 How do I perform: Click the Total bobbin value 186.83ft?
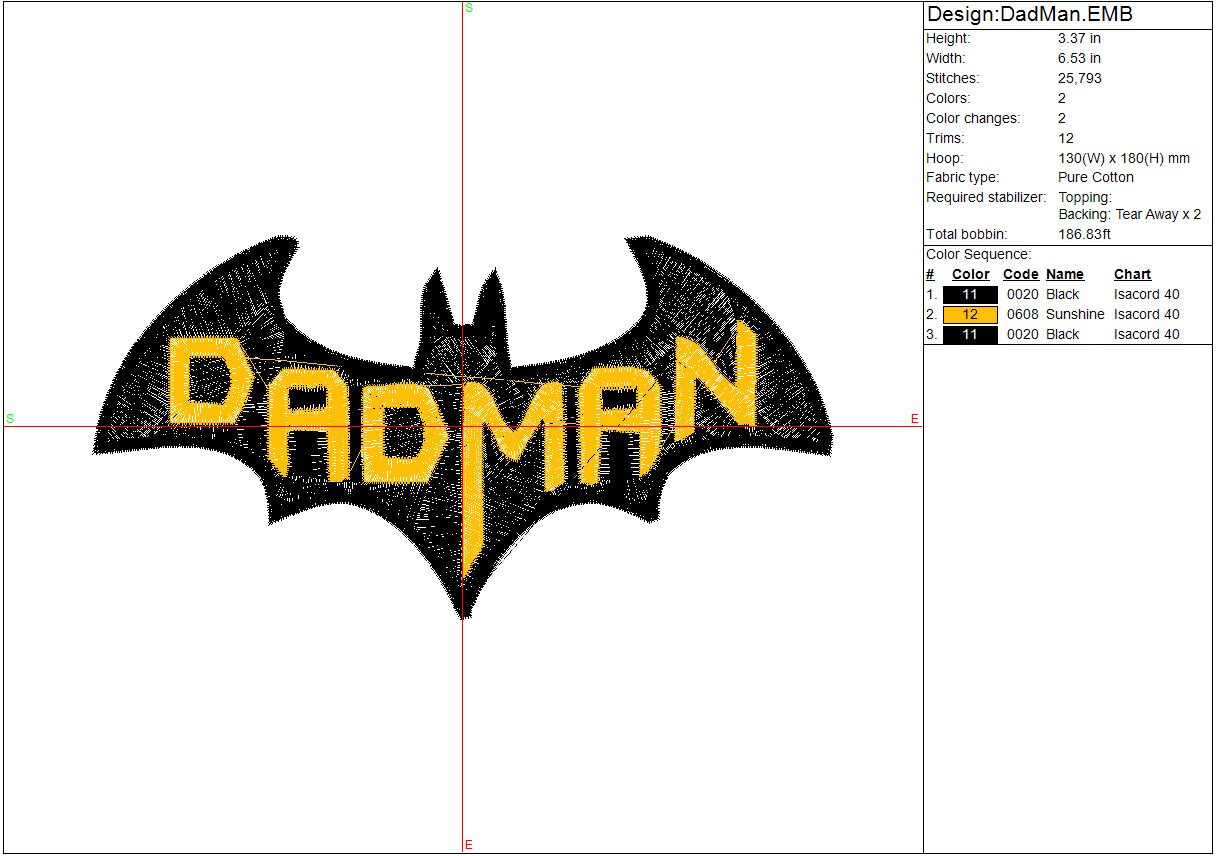point(1085,234)
